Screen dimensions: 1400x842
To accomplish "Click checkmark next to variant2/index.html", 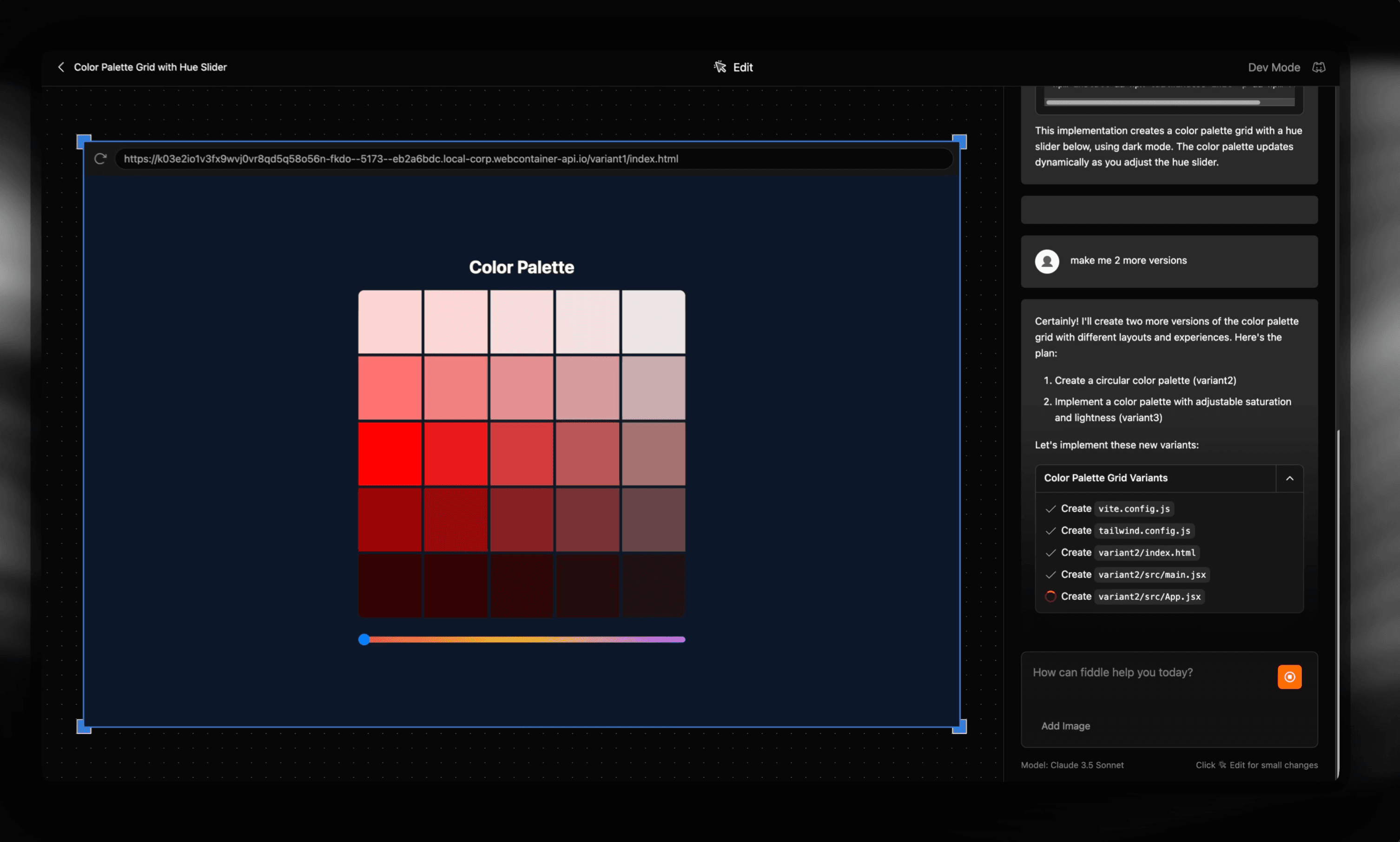I will tap(1050, 553).
